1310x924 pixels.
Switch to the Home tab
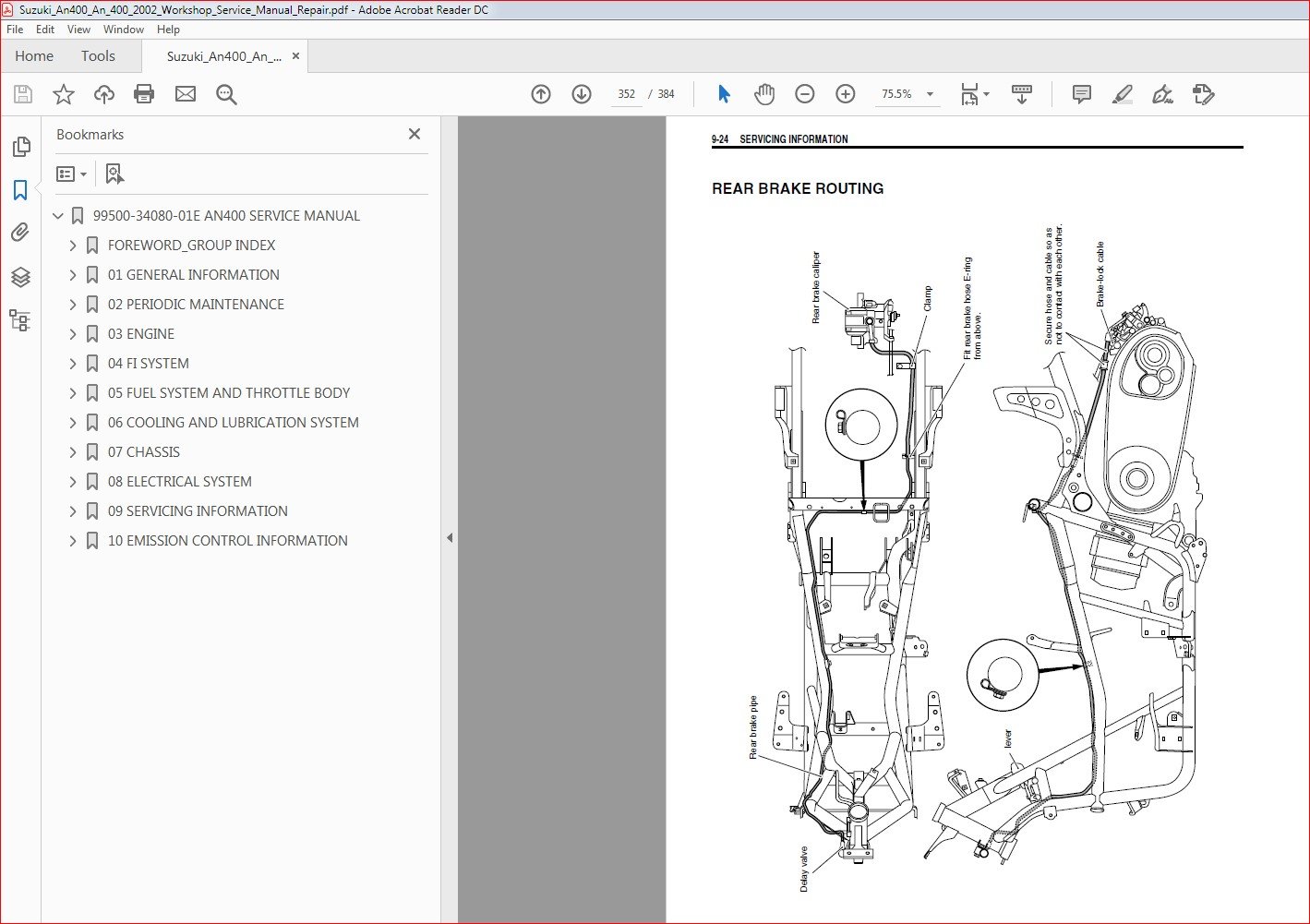(34, 56)
